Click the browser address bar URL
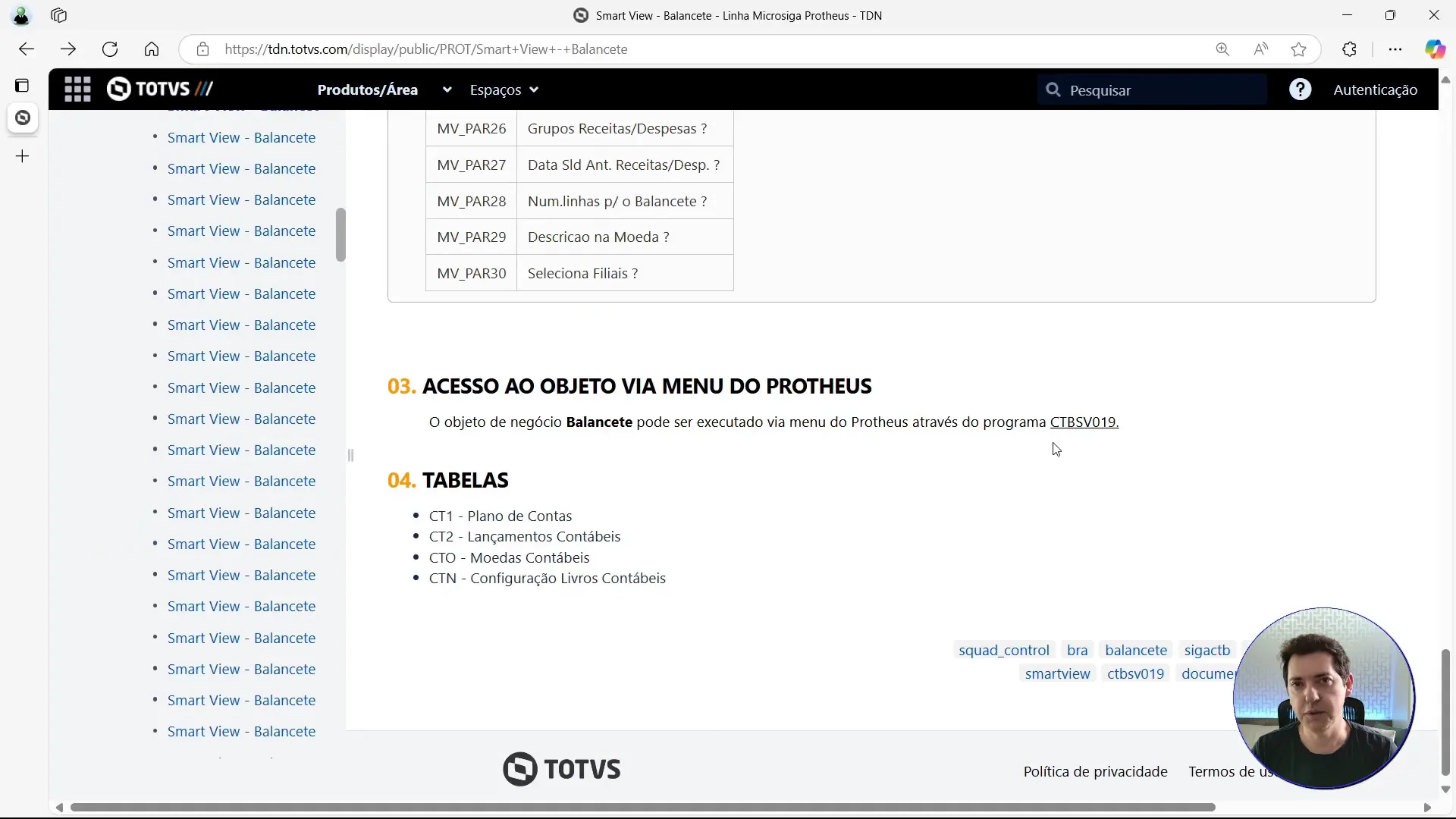This screenshot has height=819, width=1456. click(x=426, y=49)
